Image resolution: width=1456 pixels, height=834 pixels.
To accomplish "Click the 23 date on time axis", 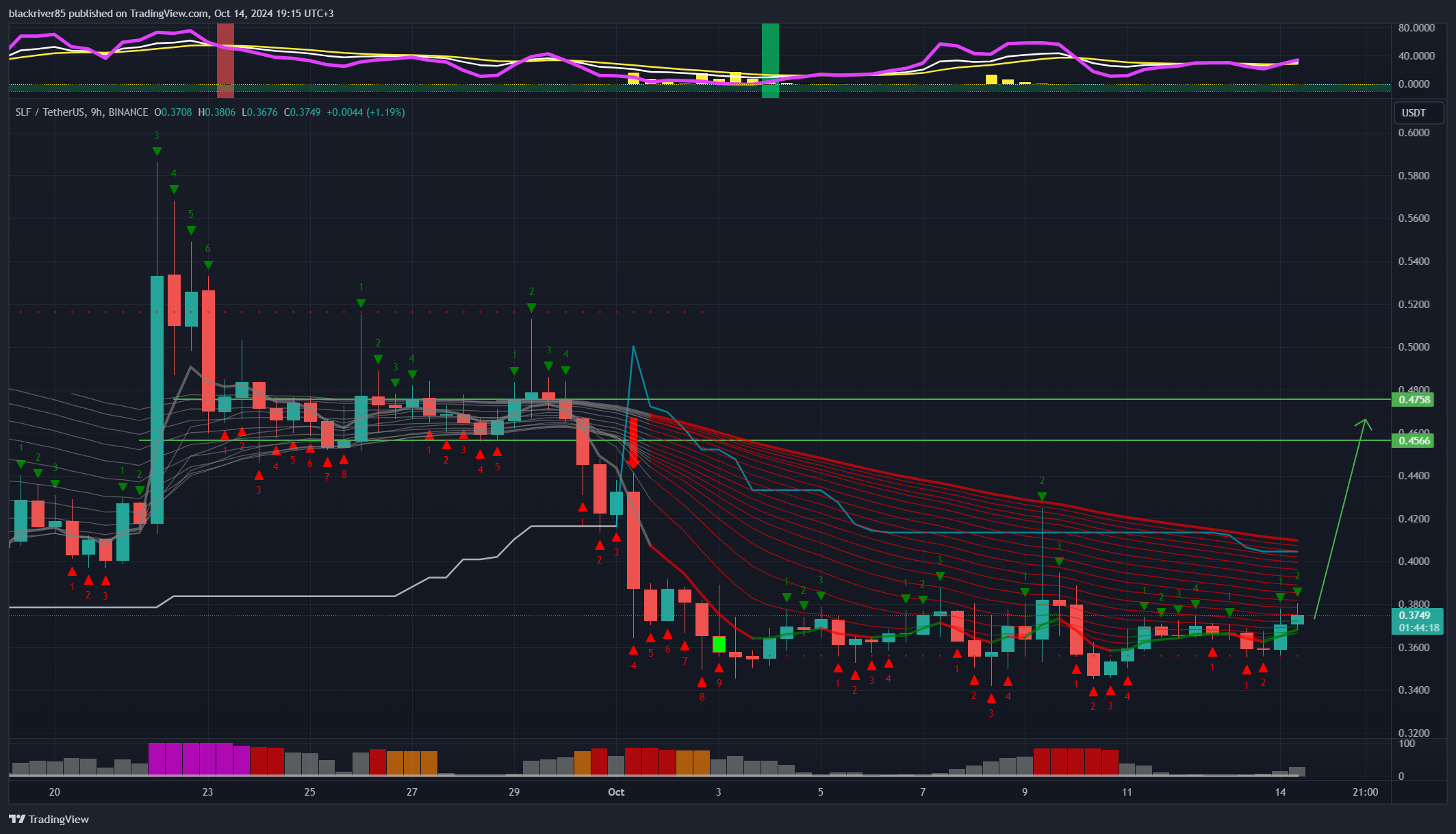I will [x=207, y=792].
